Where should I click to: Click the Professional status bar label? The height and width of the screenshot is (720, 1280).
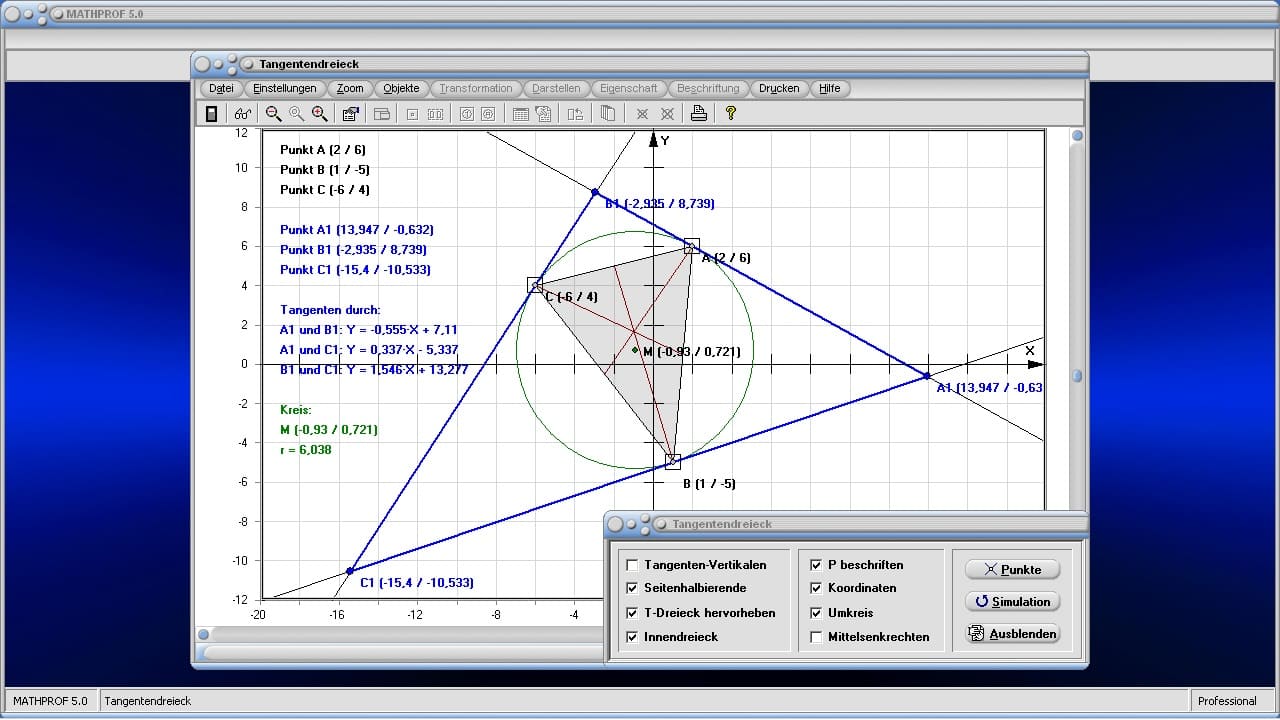click(1227, 701)
